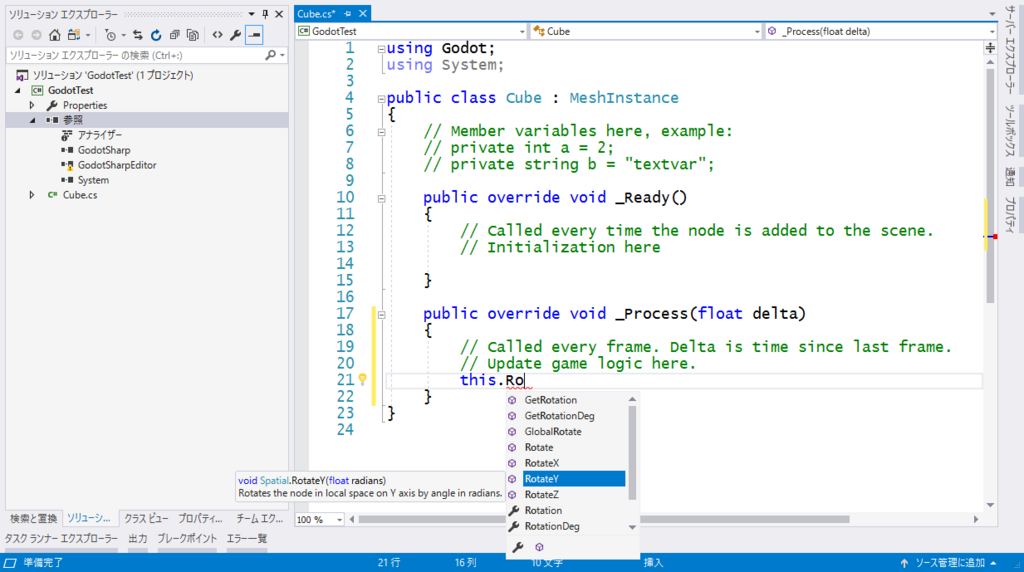The image size is (1024, 572).
Task: Switch to the クラス ビュー tab
Action: [x=146, y=518]
